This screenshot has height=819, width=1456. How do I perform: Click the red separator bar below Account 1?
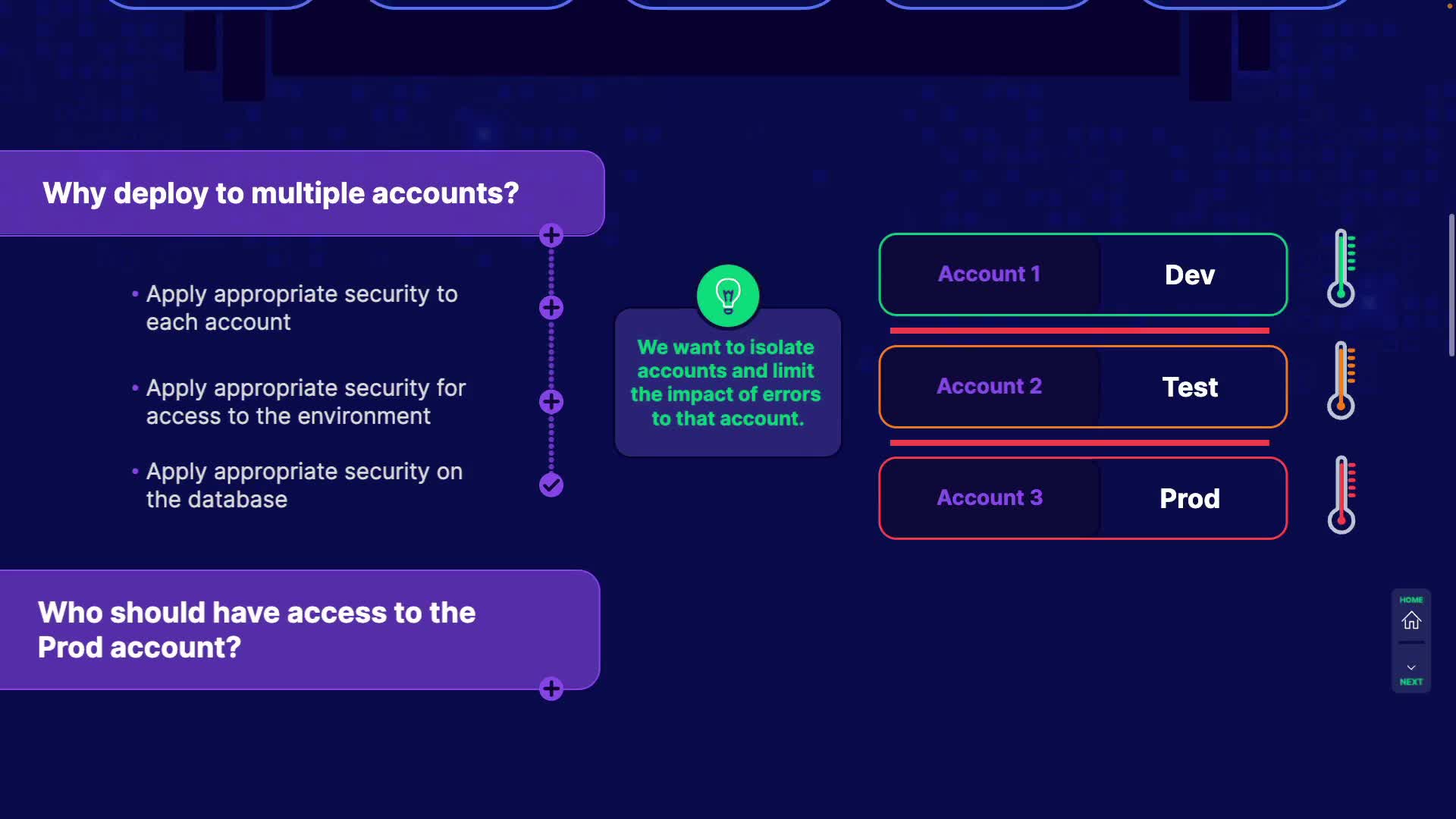(1079, 331)
